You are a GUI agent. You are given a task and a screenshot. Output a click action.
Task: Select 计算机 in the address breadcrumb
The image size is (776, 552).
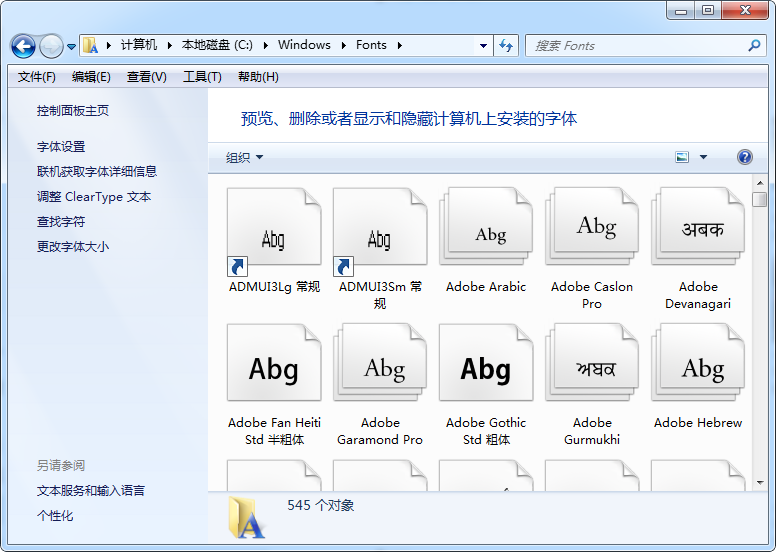(x=139, y=45)
